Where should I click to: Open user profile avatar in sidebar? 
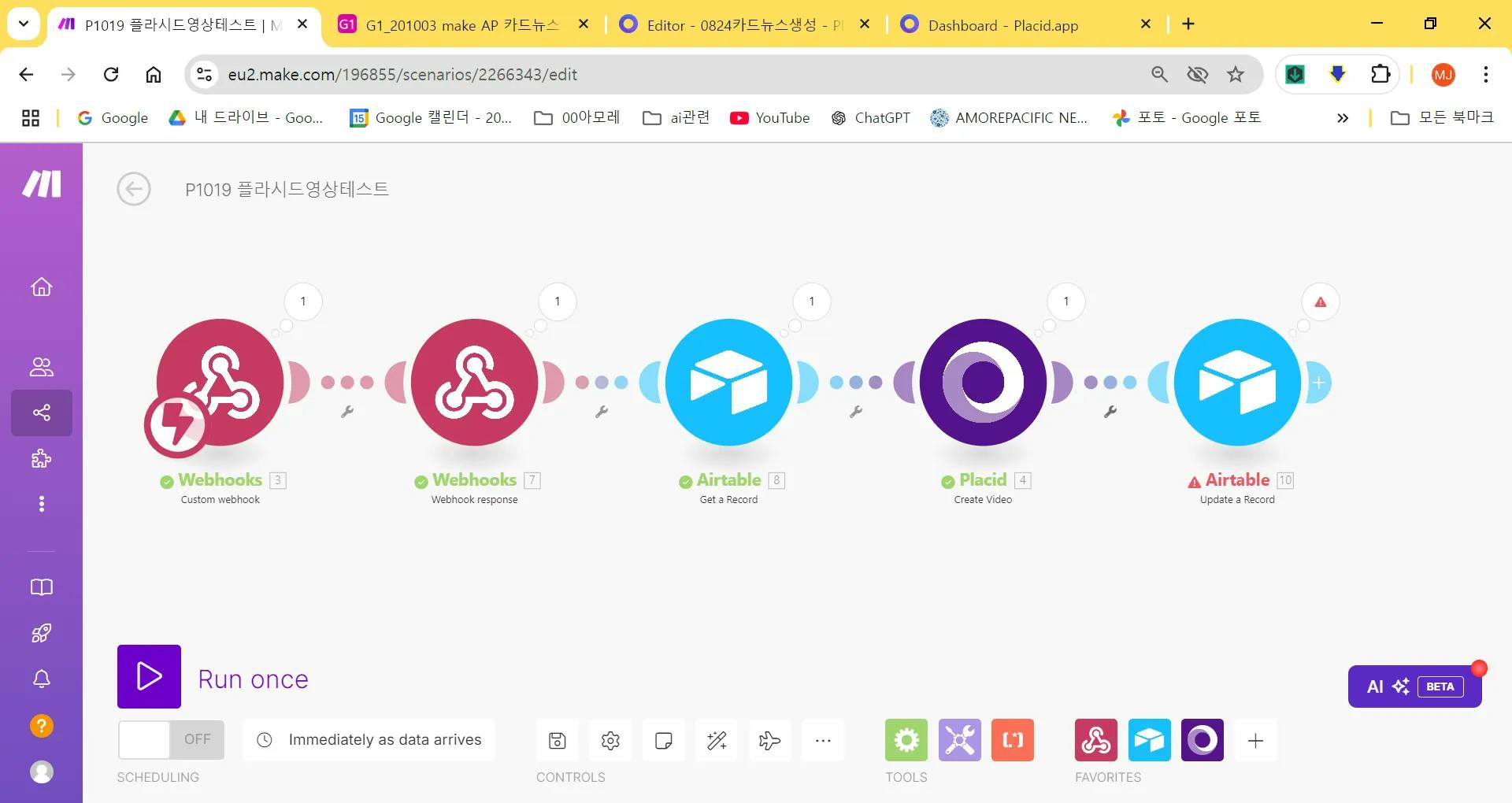[x=42, y=772]
